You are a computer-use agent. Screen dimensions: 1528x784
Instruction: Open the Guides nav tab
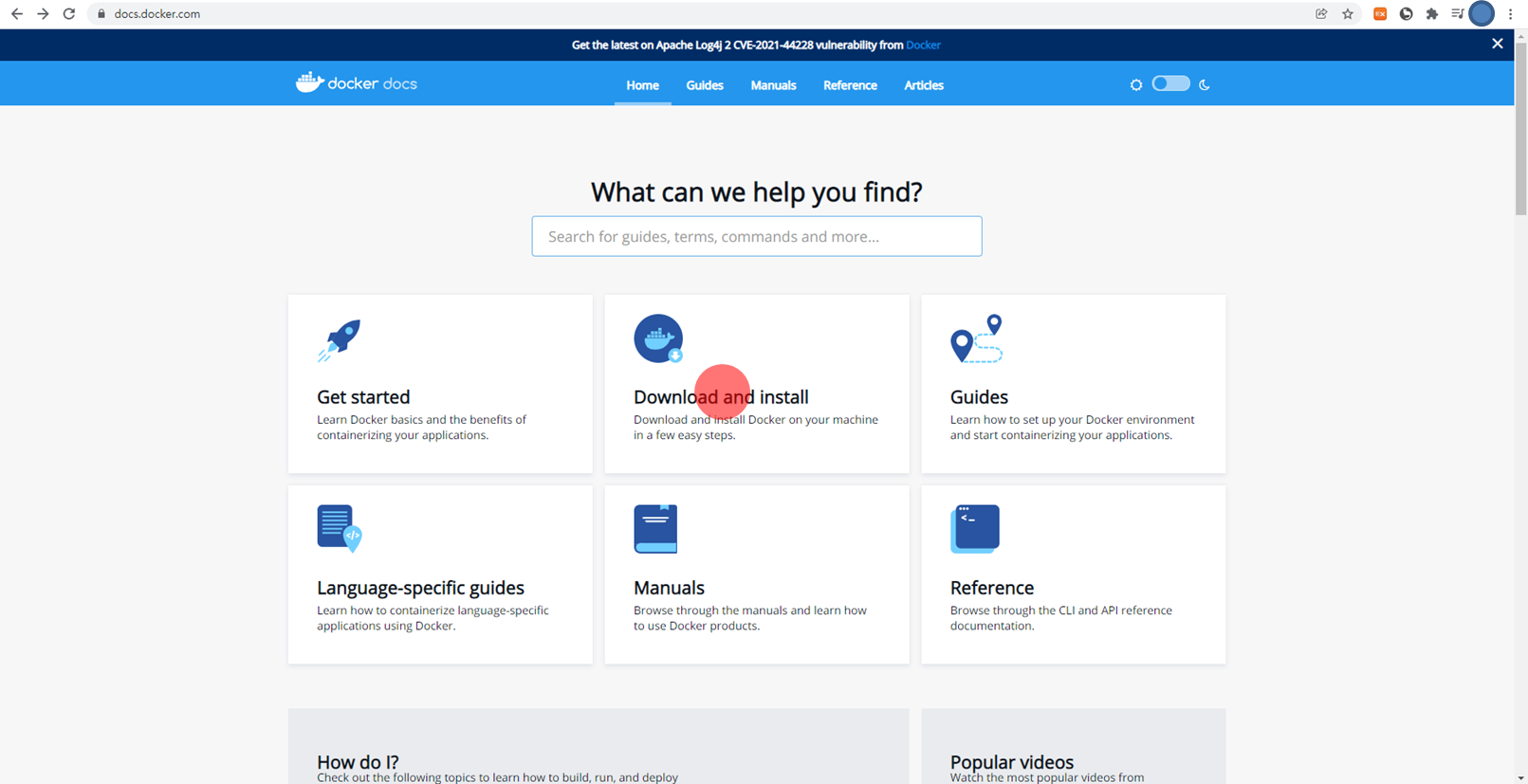click(x=705, y=85)
